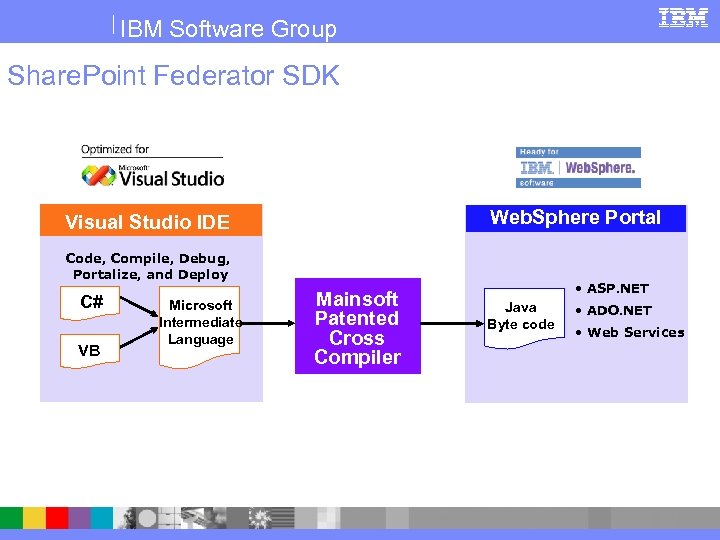This screenshot has height=540, width=720.
Task: Click the Visual Studio IDE orange header
Action: [151, 220]
